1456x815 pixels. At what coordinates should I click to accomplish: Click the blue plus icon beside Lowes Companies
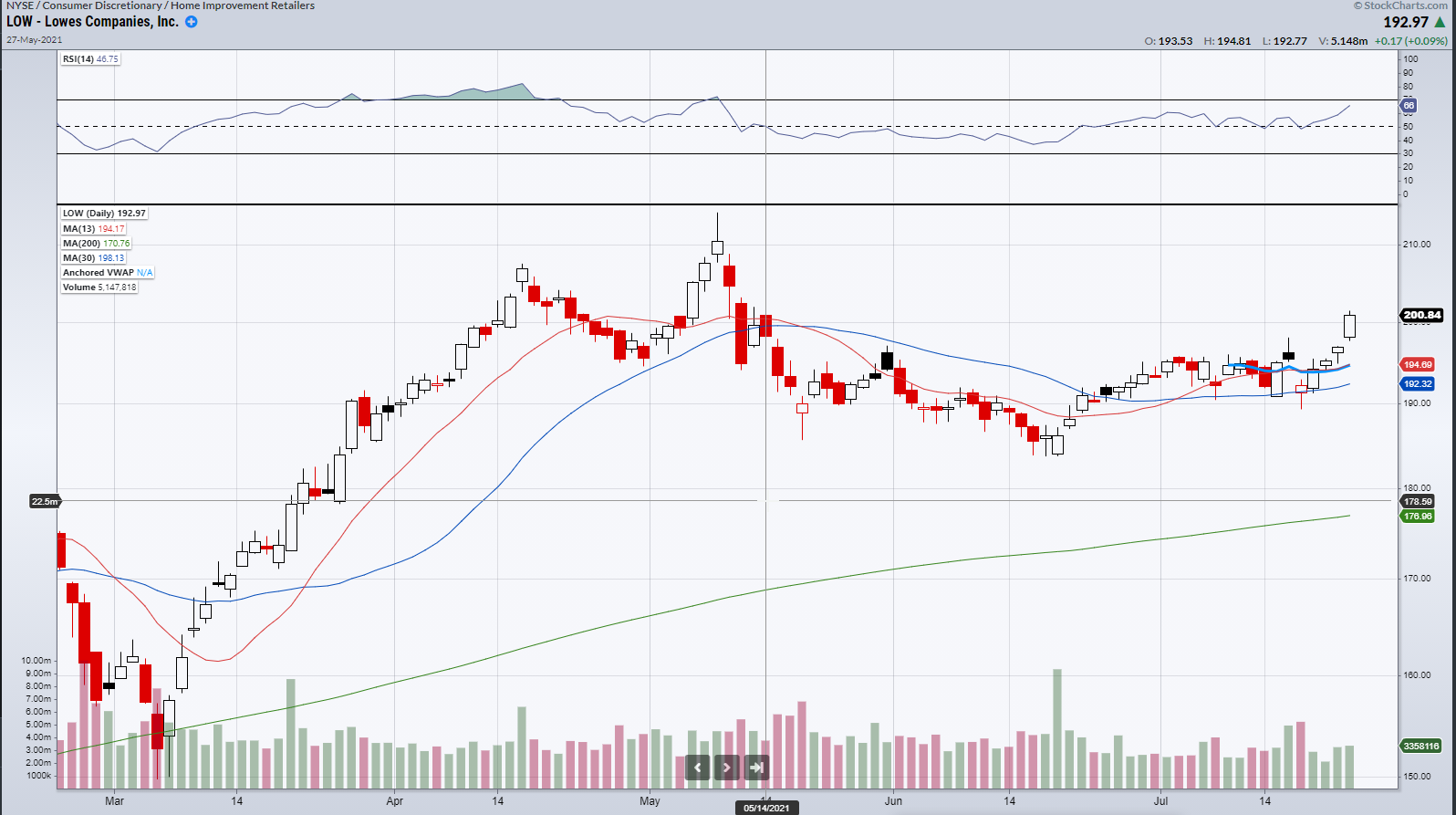pos(192,22)
